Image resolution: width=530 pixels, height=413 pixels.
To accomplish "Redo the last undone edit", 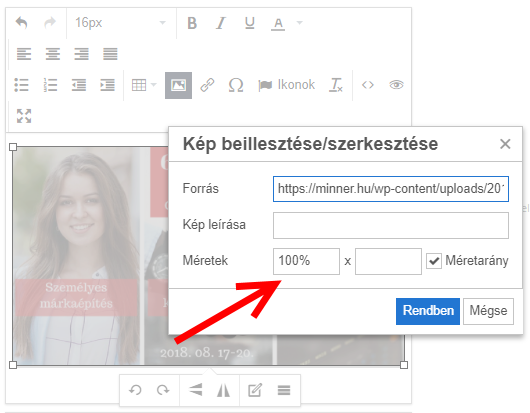I will pos(50,23).
